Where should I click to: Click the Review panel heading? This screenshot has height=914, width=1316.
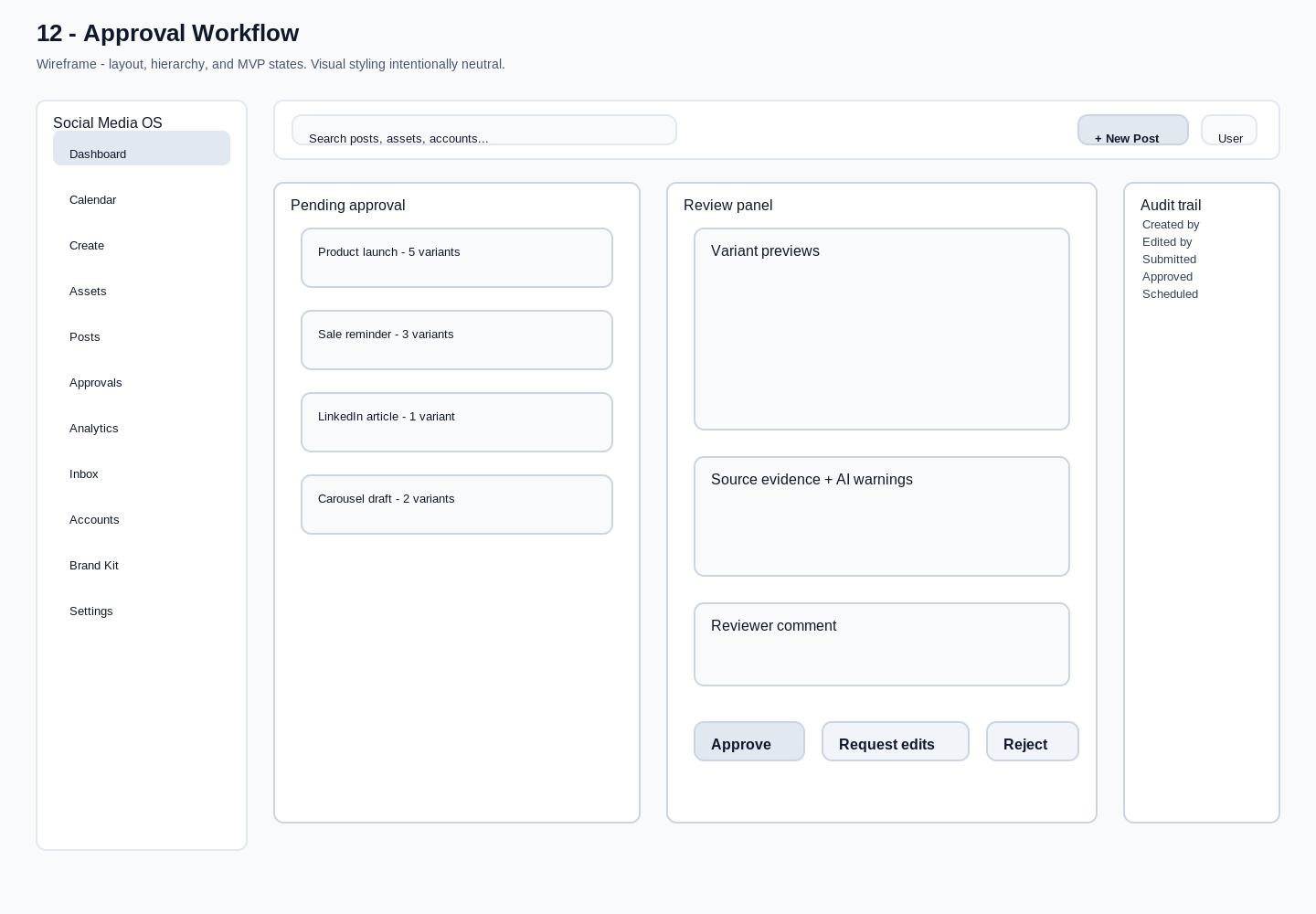point(727,206)
